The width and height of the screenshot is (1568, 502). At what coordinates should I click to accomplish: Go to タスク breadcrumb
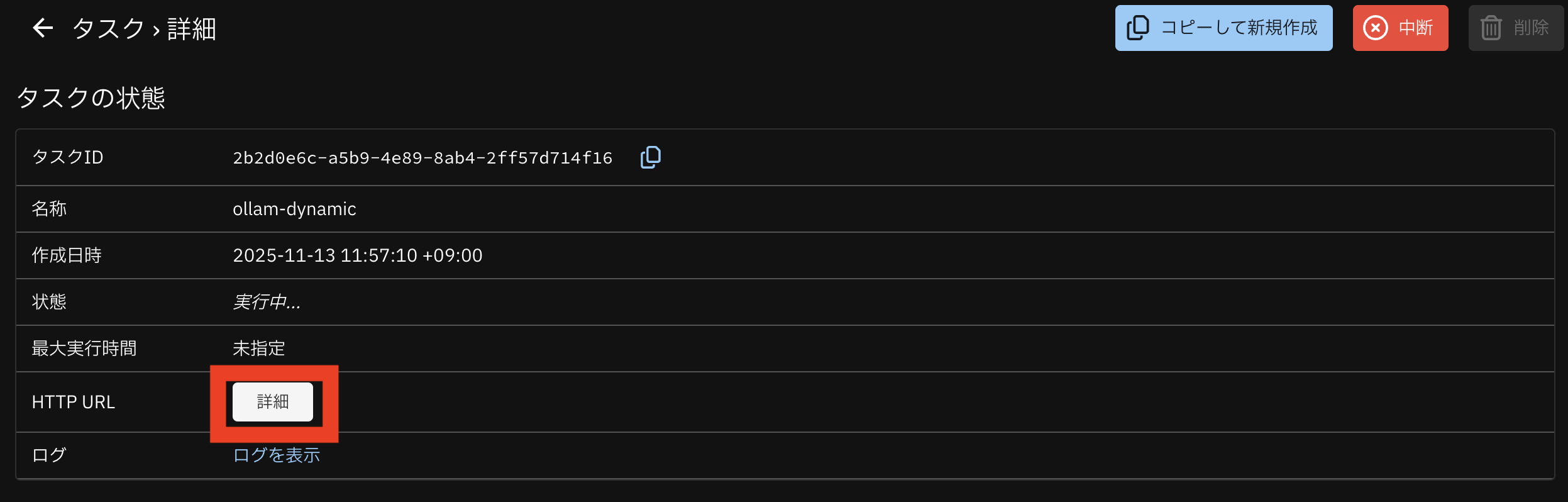(x=108, y=29)
